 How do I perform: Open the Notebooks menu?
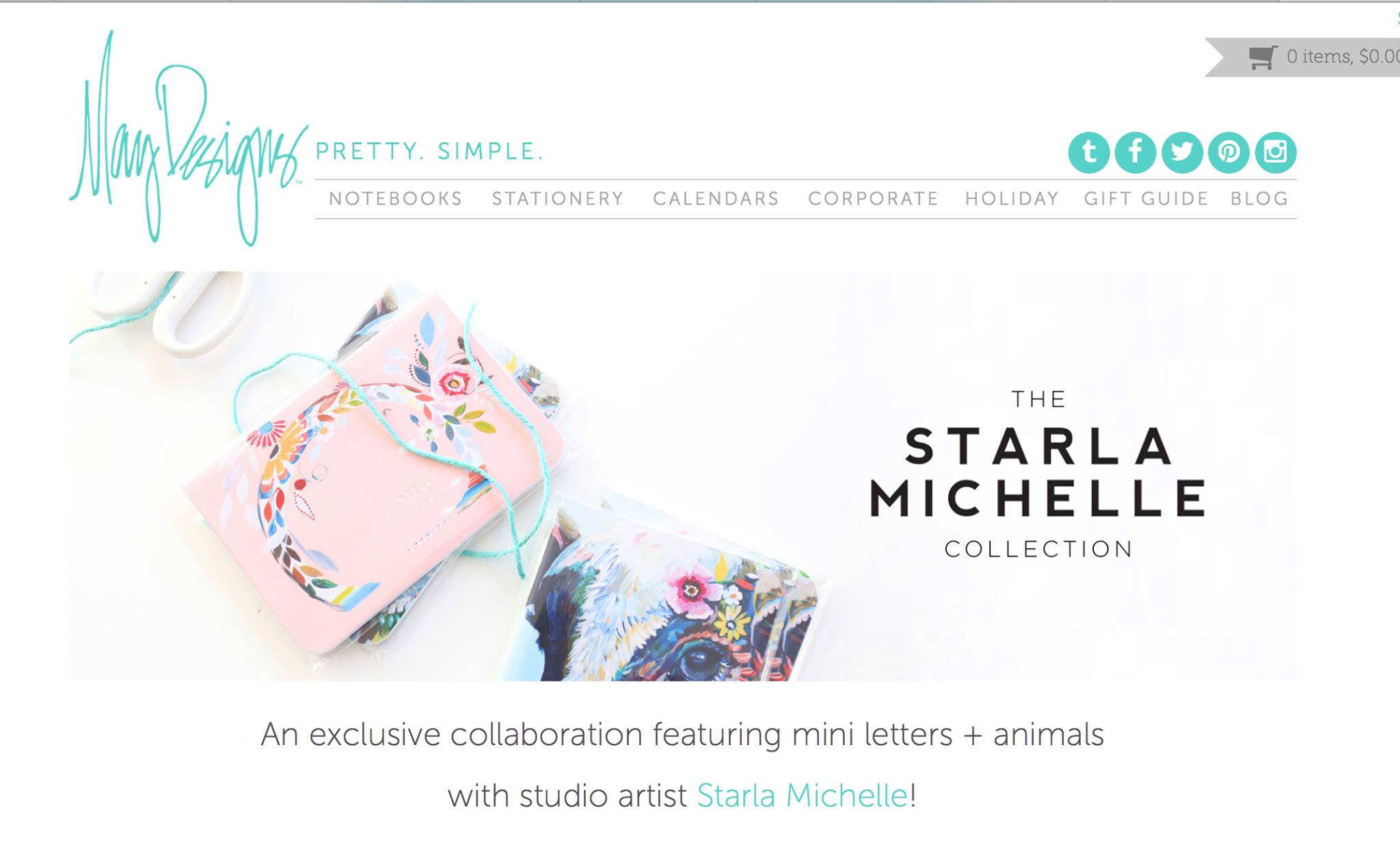click(x=396, y=199)
